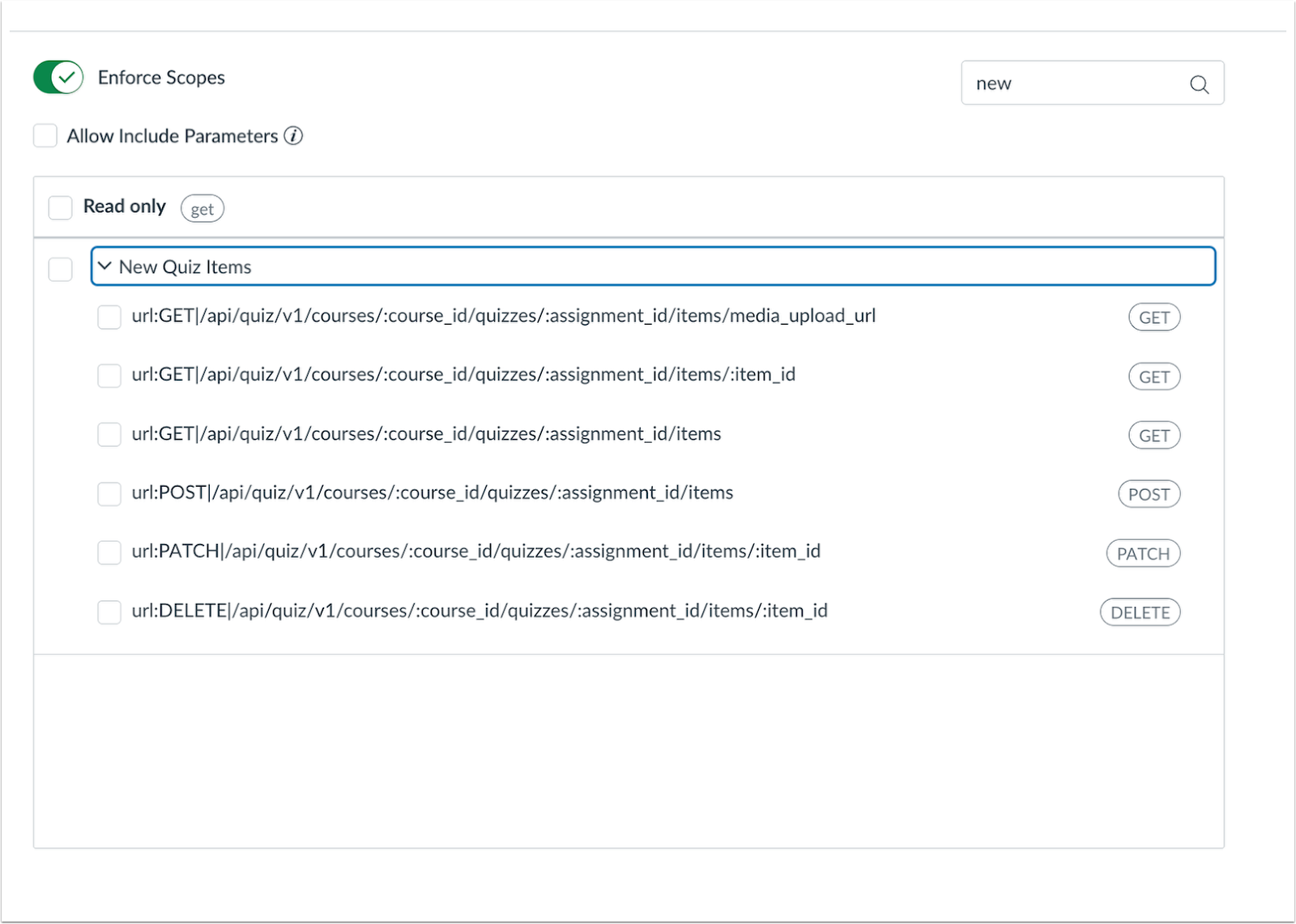Click the New Quiz Items group header
This screenshot has height=924, width=1296.
pos(653,266)
